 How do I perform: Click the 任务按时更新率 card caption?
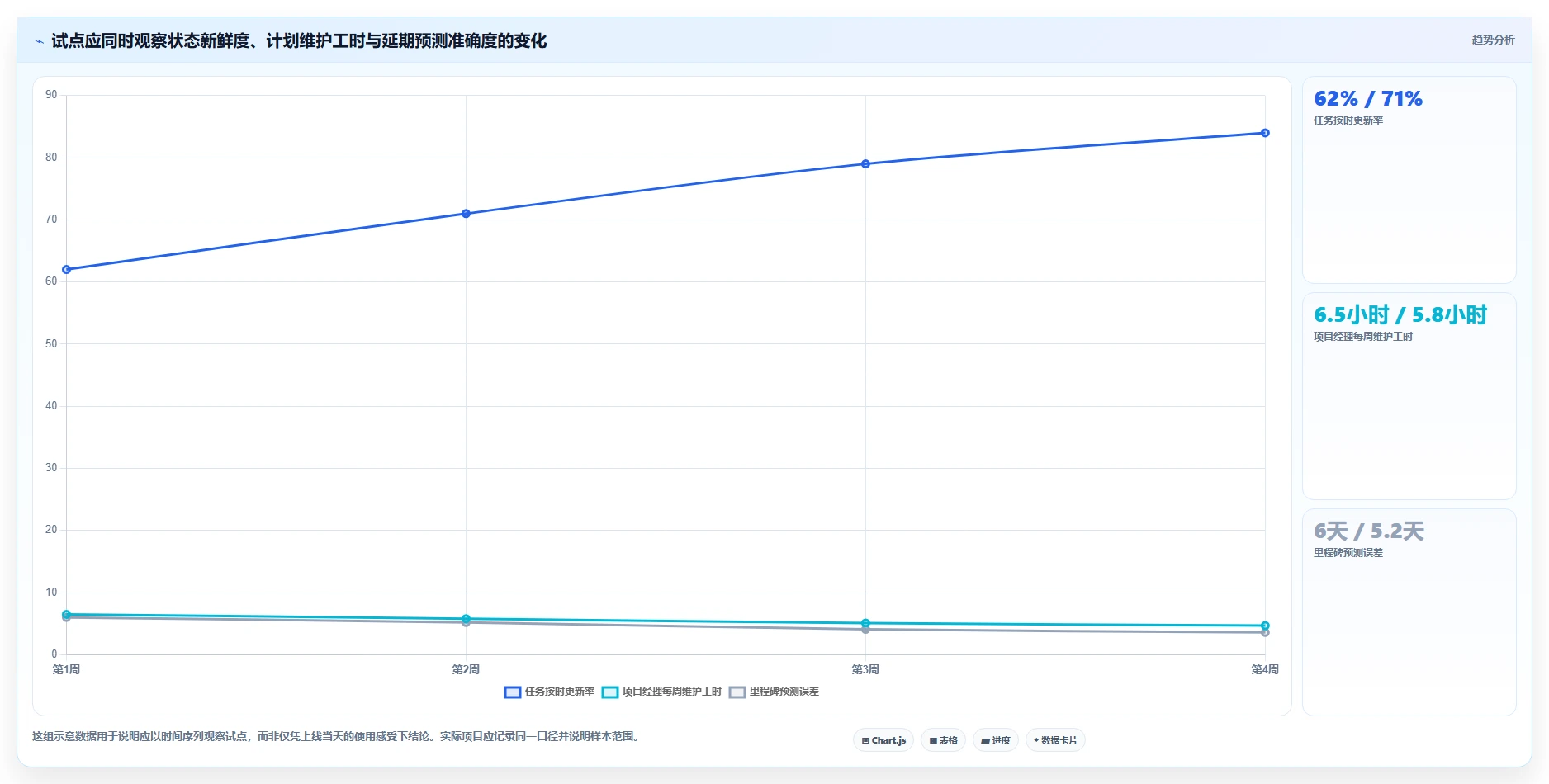coord(1348,120)
